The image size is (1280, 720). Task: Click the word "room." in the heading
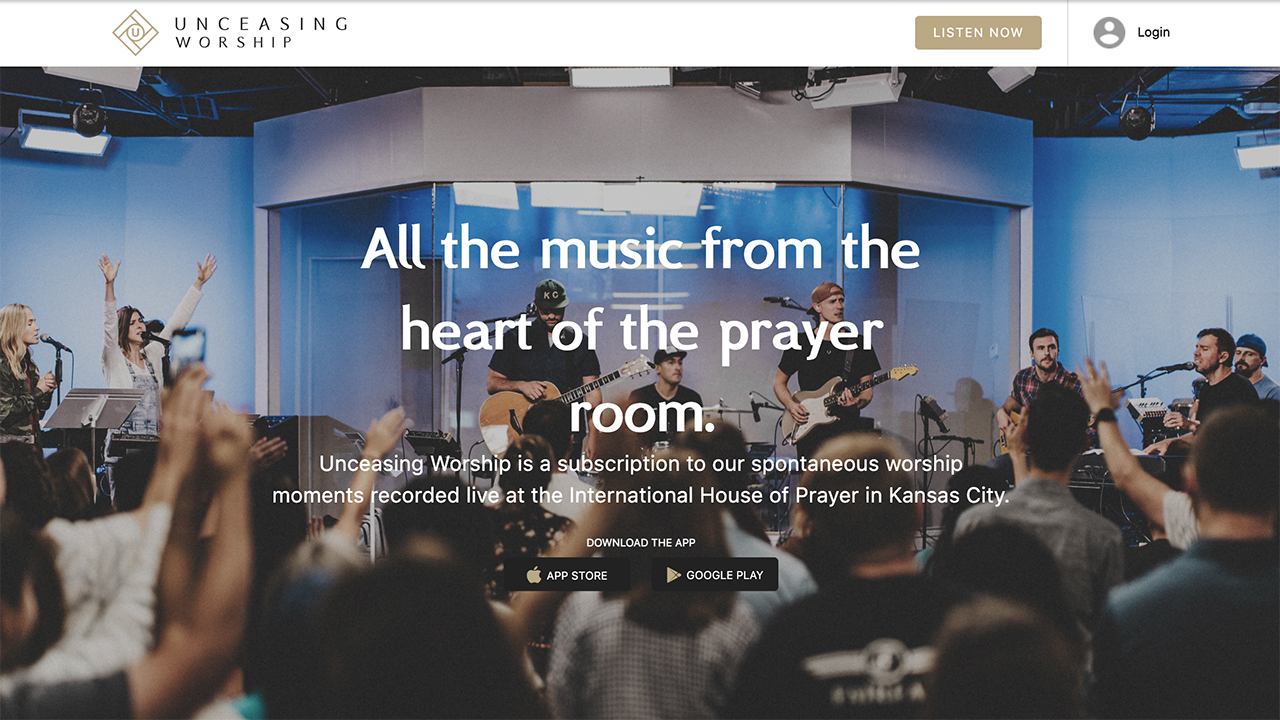pos(641,412)
